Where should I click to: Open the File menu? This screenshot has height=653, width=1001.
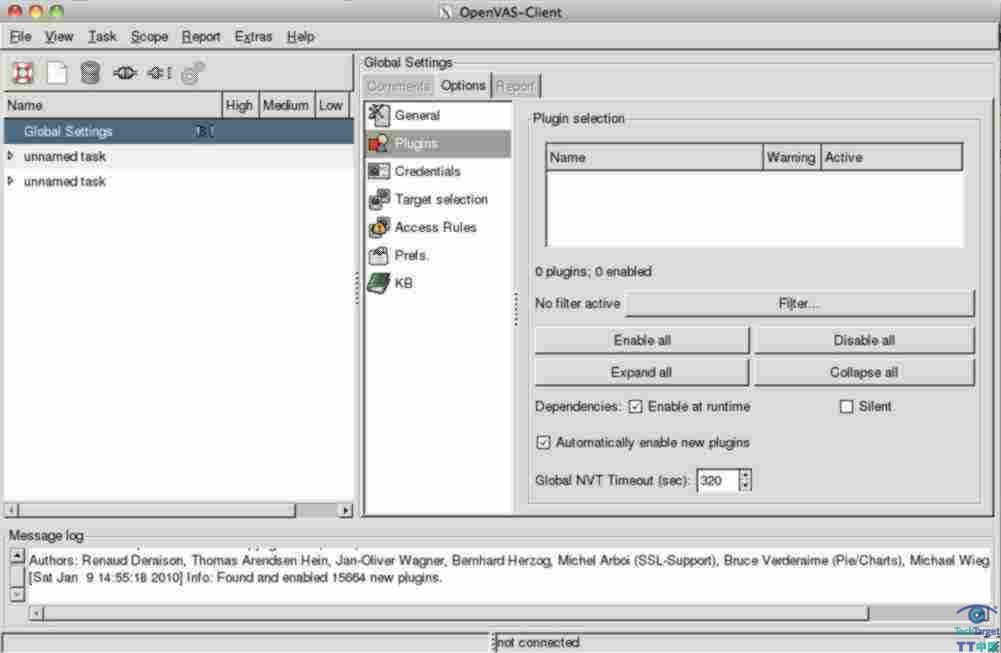[20, 37]
